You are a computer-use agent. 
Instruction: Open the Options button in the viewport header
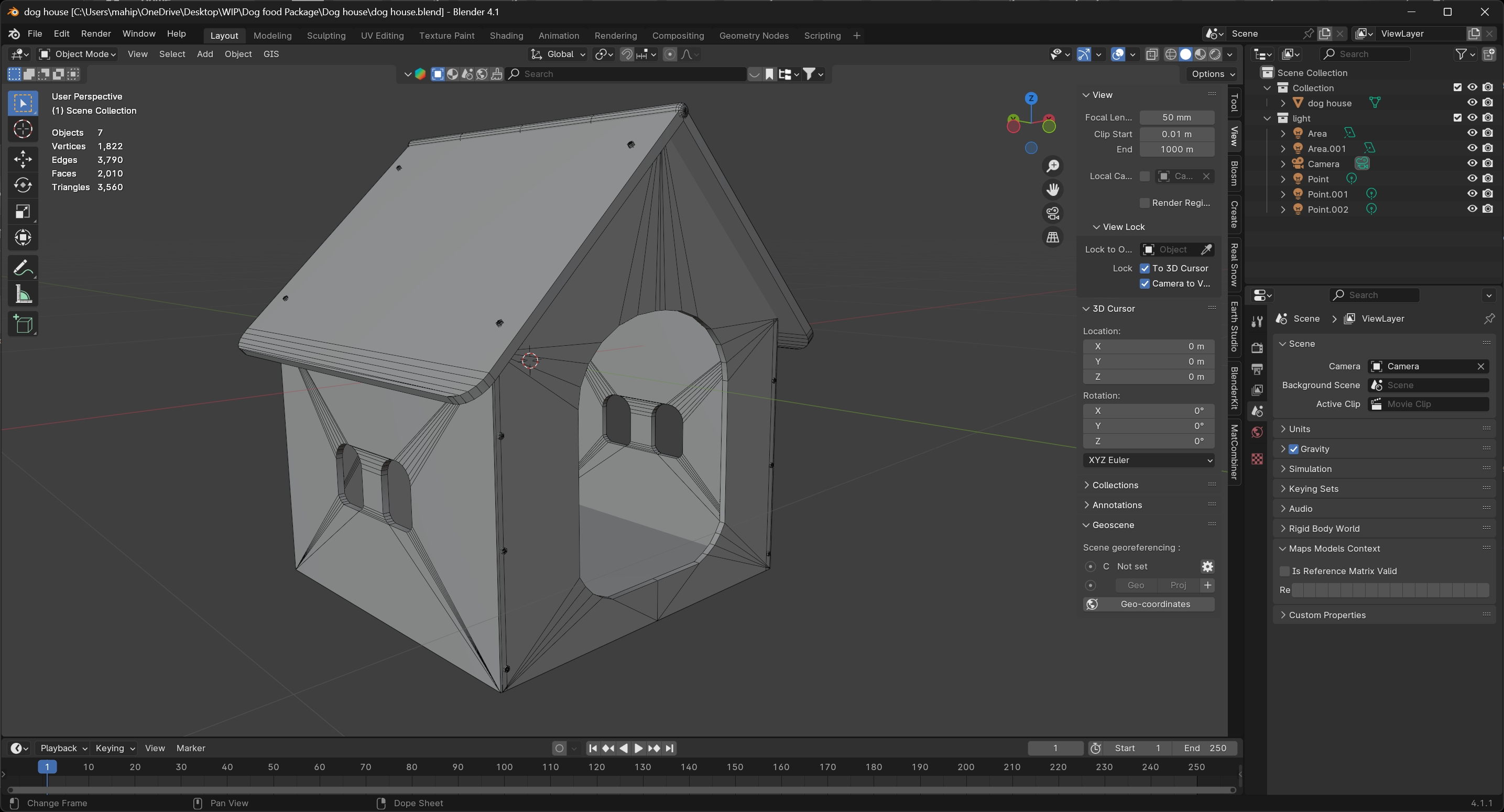(x=1213, y=74)
